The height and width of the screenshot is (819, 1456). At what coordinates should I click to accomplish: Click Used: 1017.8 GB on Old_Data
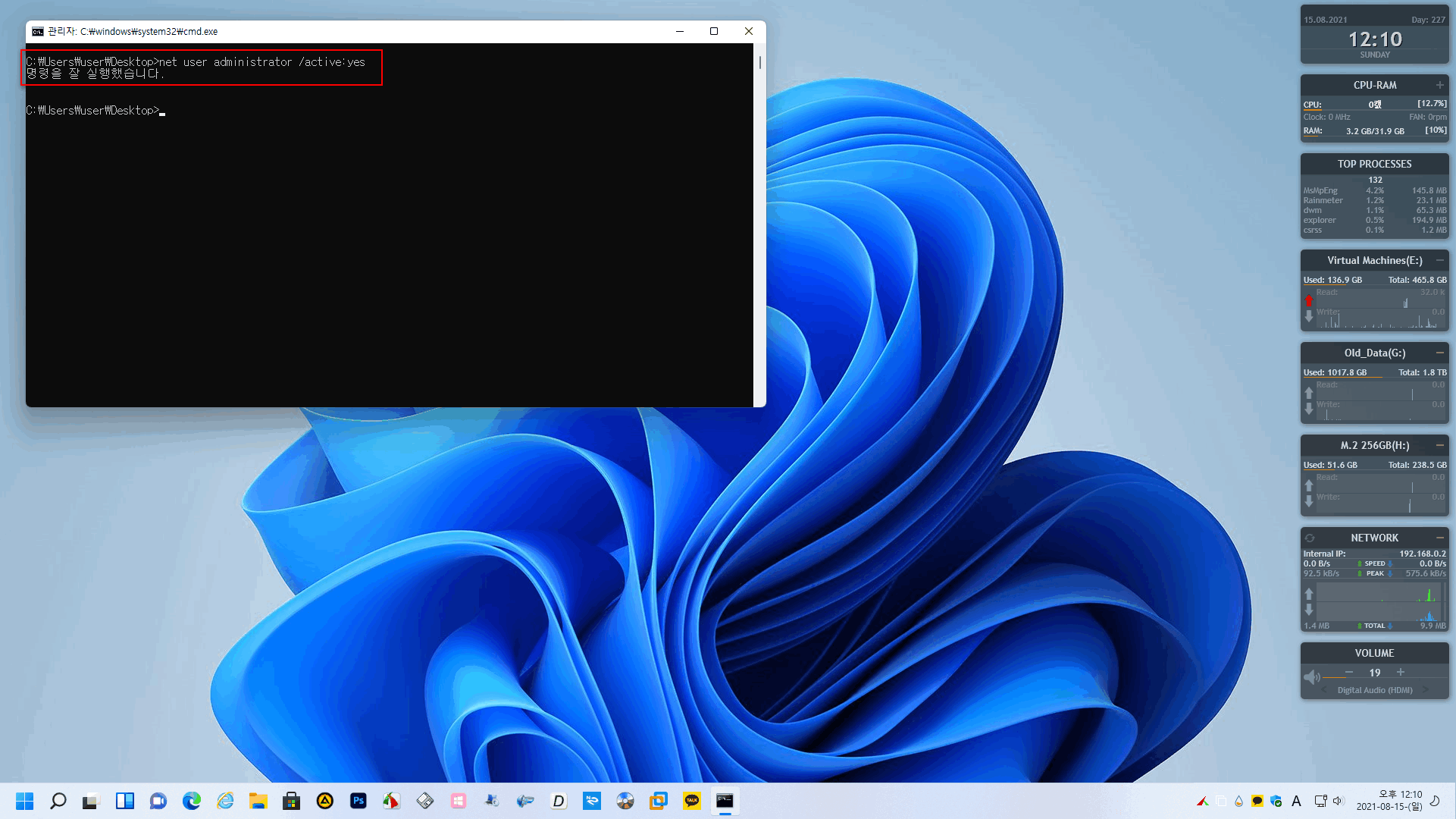click(1335, 372)
